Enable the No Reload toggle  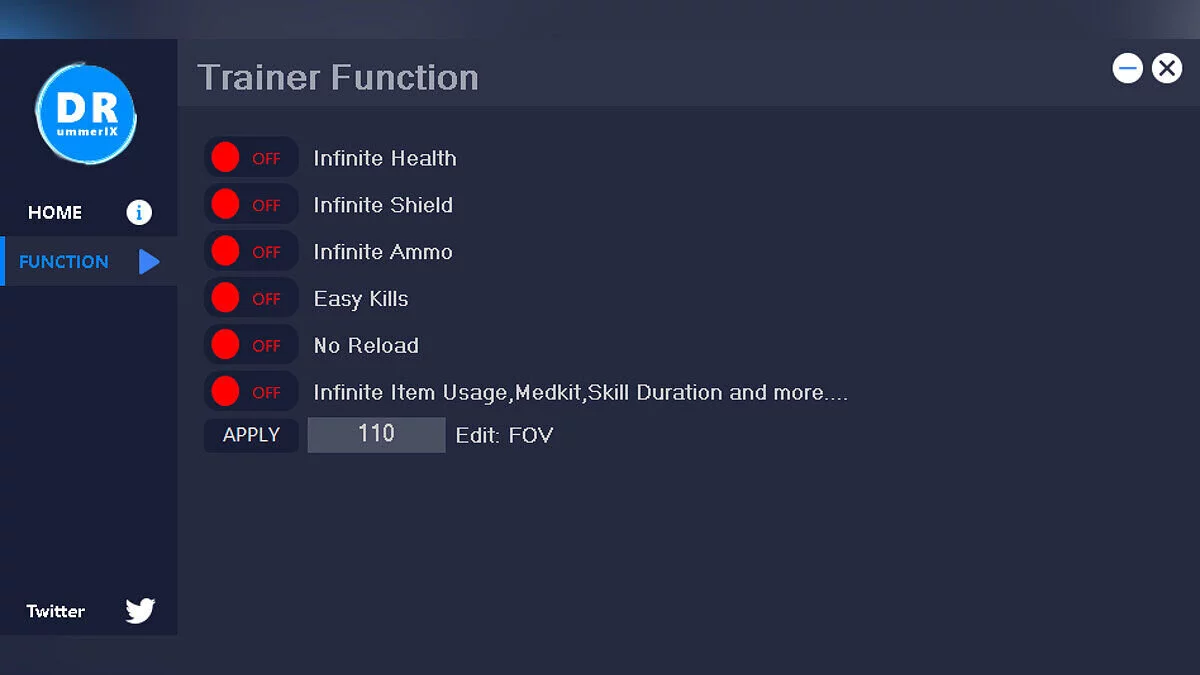tap(250, 345)
